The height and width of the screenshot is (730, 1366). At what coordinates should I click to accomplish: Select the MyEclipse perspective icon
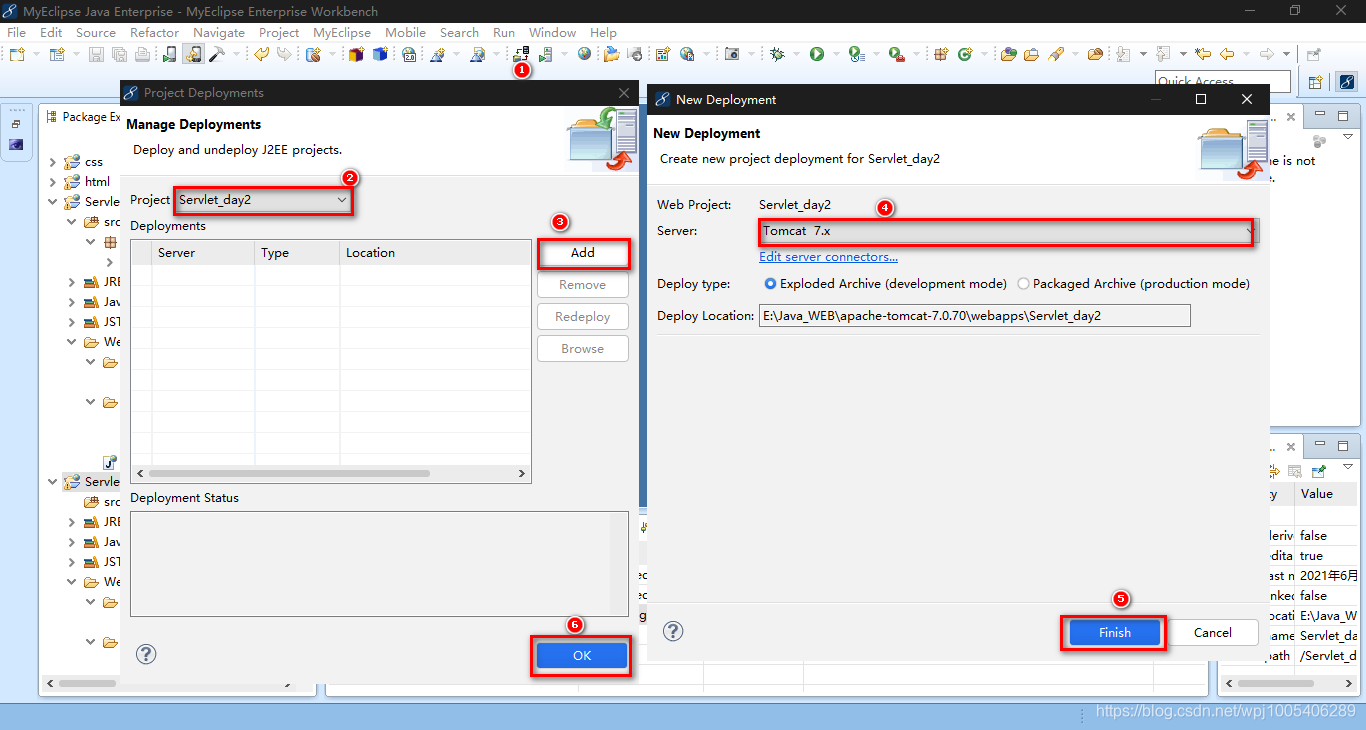click(x=1347, y=82)
